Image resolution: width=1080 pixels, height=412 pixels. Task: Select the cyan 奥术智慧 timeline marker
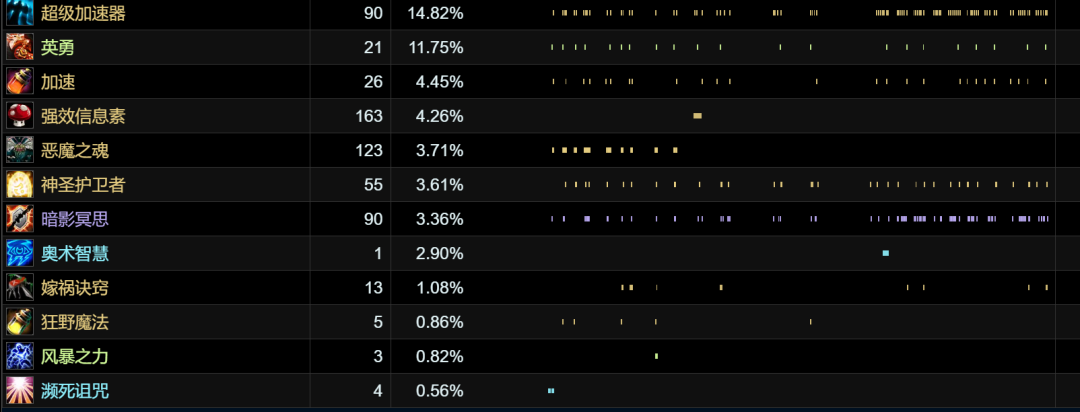point(886,254)
